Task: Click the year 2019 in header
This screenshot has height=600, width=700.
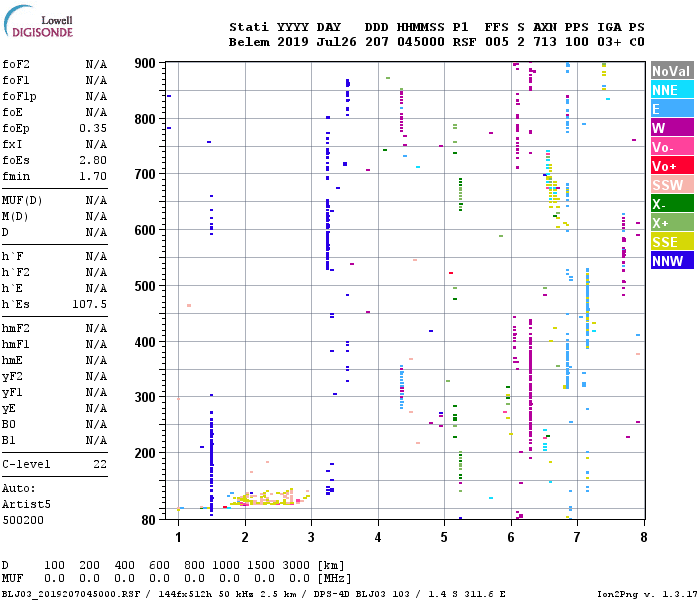Action: coord(293,42)
